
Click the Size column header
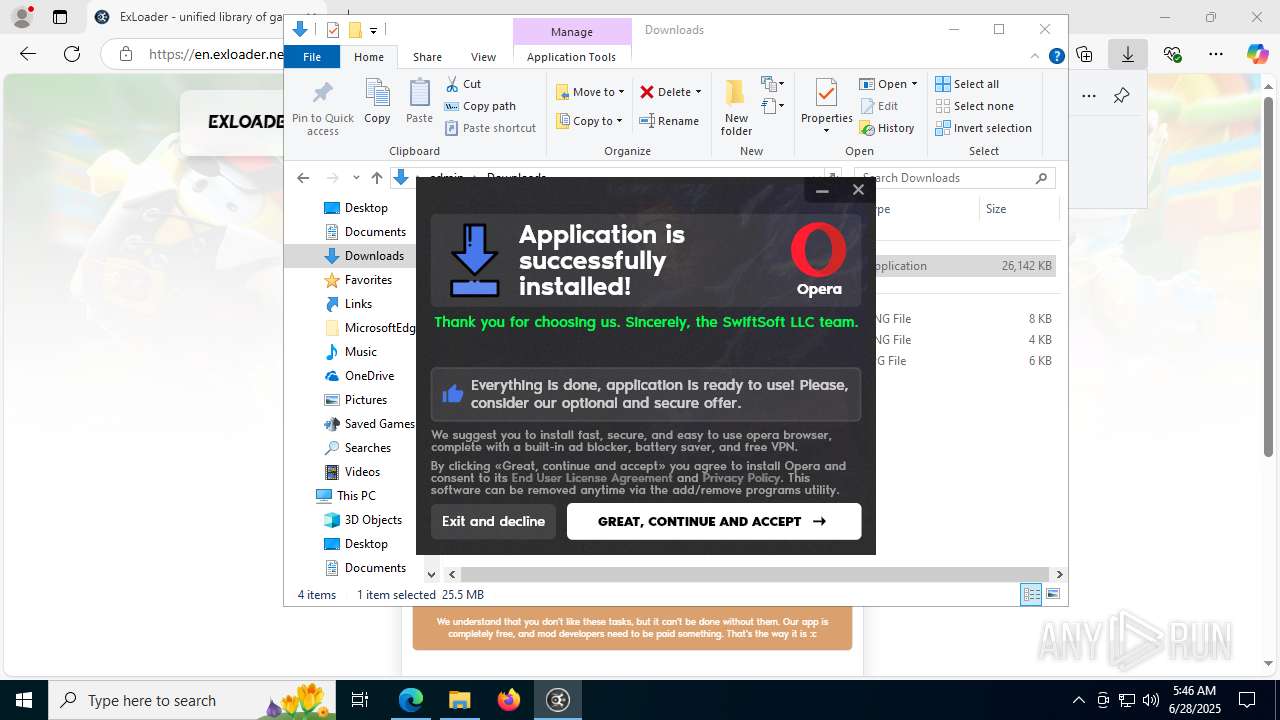[1017, 209]
